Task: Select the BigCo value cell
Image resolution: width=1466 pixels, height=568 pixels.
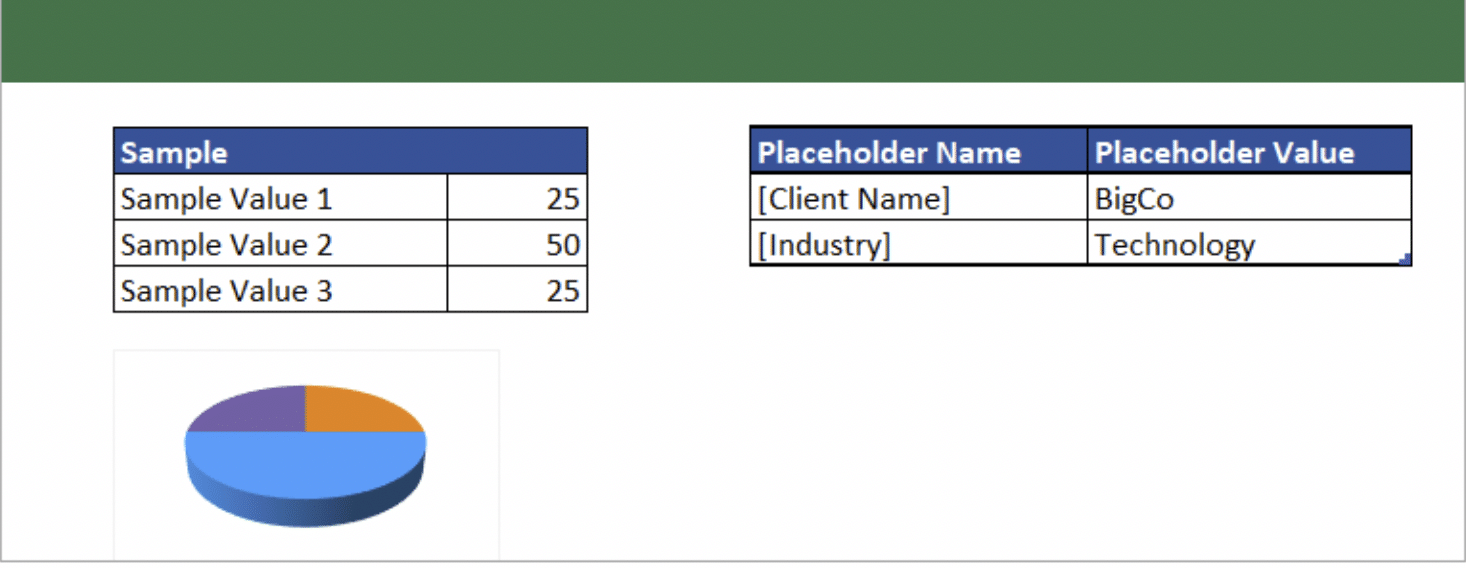Action: (1249, 197)
